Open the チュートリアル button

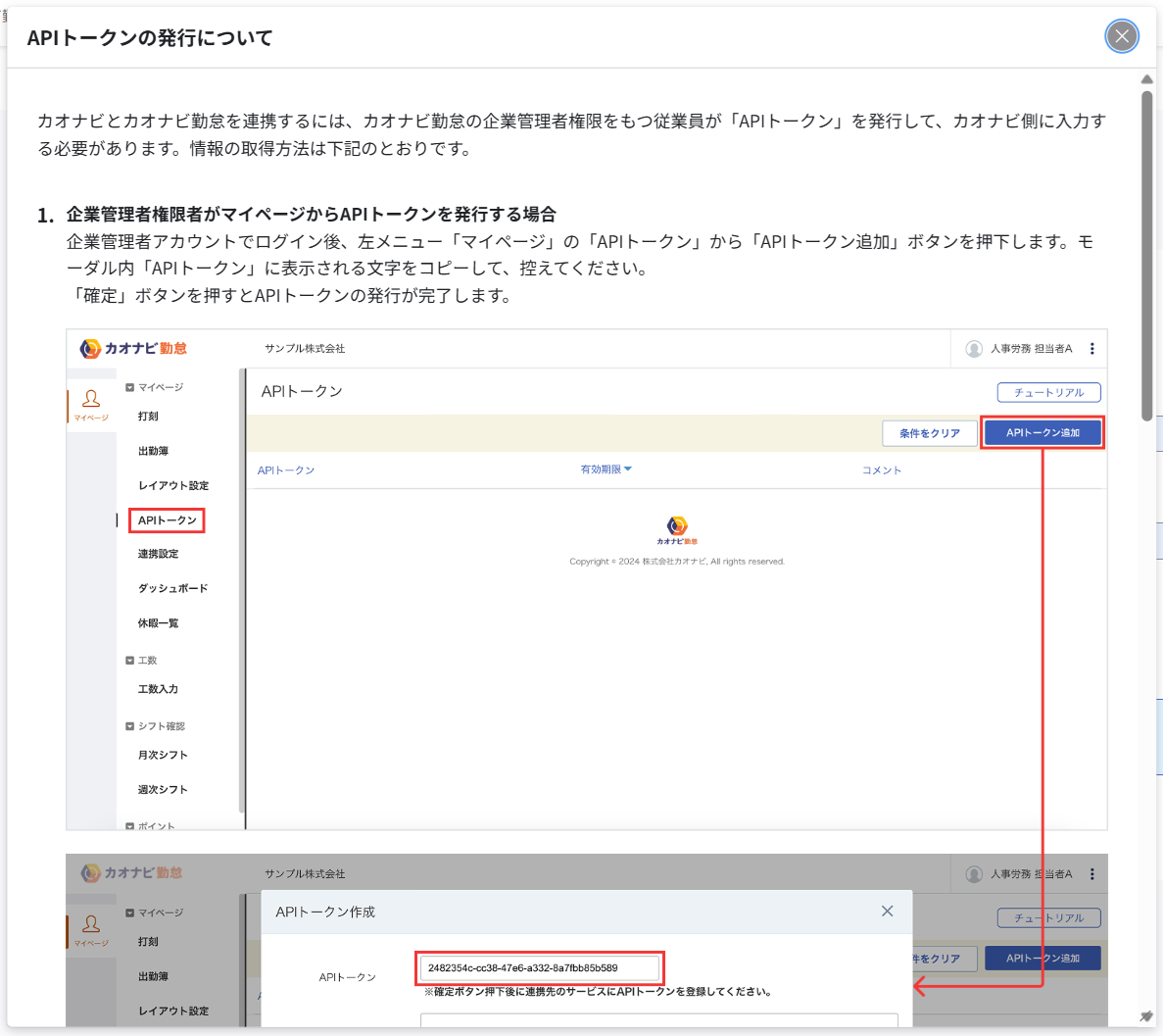tap(1050, 392)
